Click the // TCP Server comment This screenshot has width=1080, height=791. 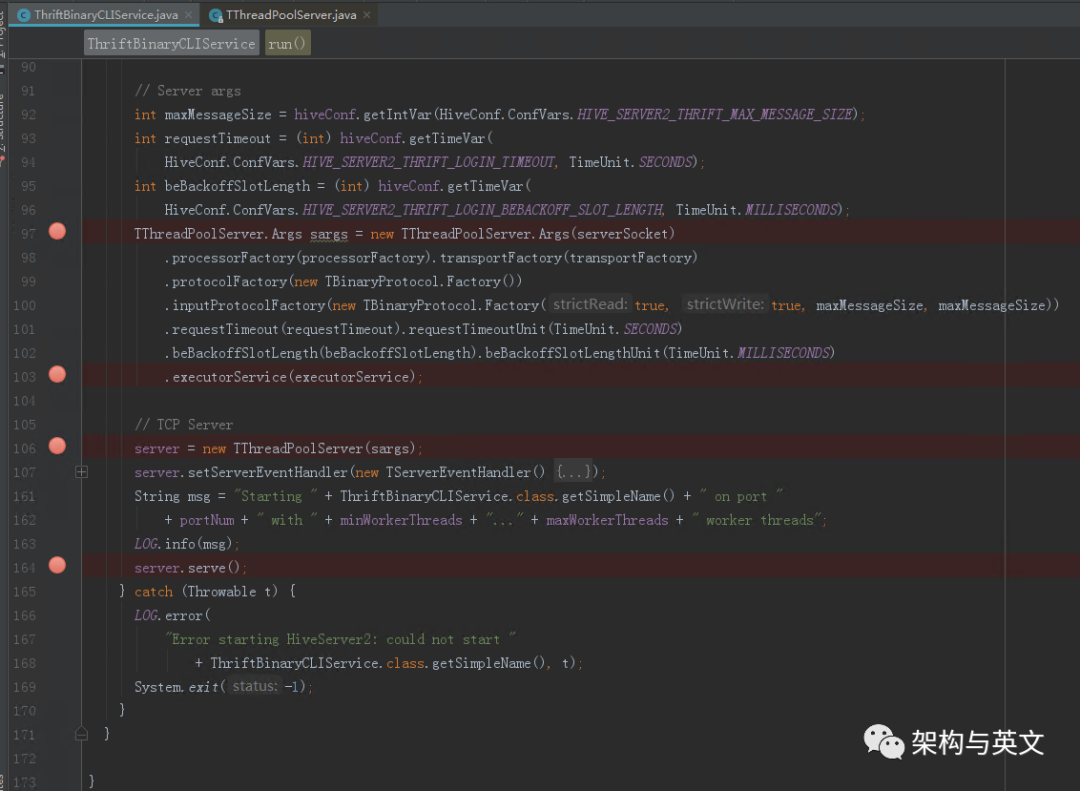point(184,424)
